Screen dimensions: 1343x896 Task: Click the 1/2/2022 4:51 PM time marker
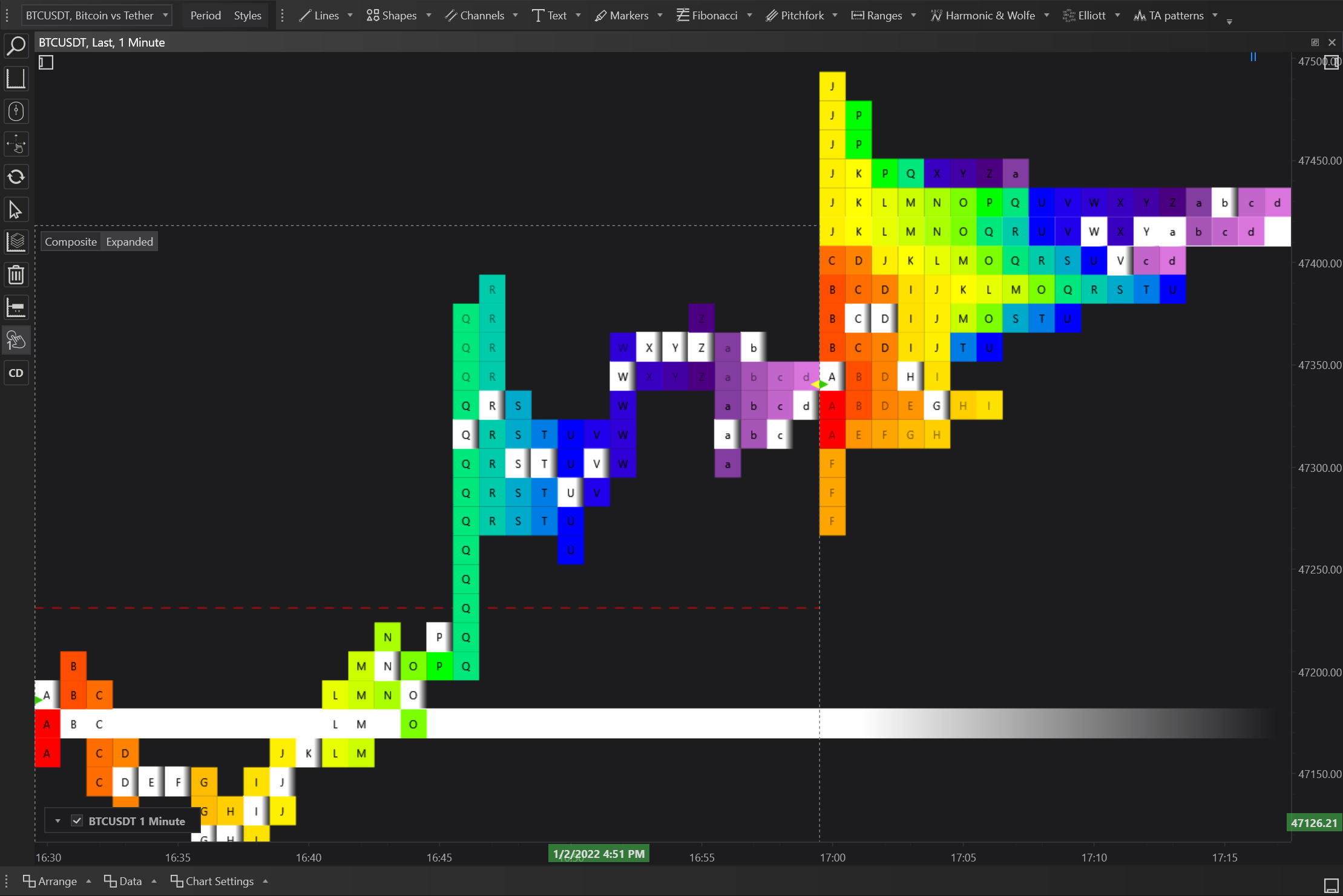tap(599, 854)
